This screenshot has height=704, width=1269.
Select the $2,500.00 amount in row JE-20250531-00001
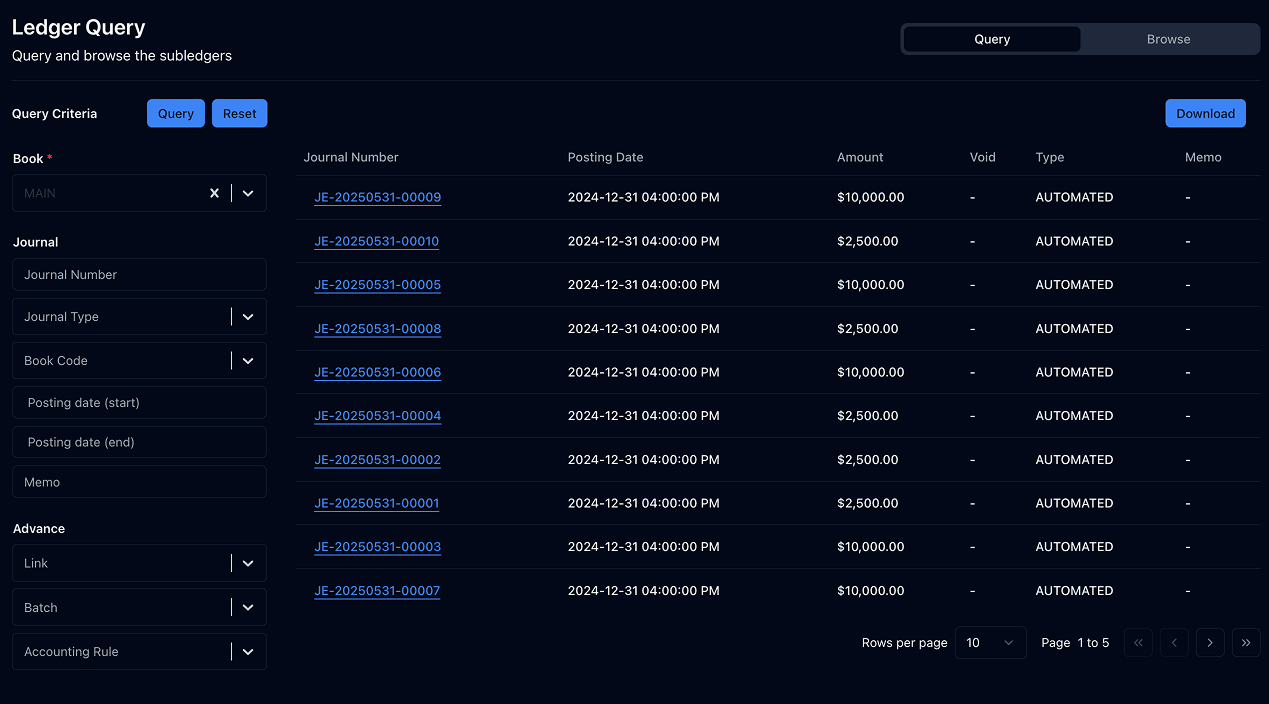click(868, 503)
